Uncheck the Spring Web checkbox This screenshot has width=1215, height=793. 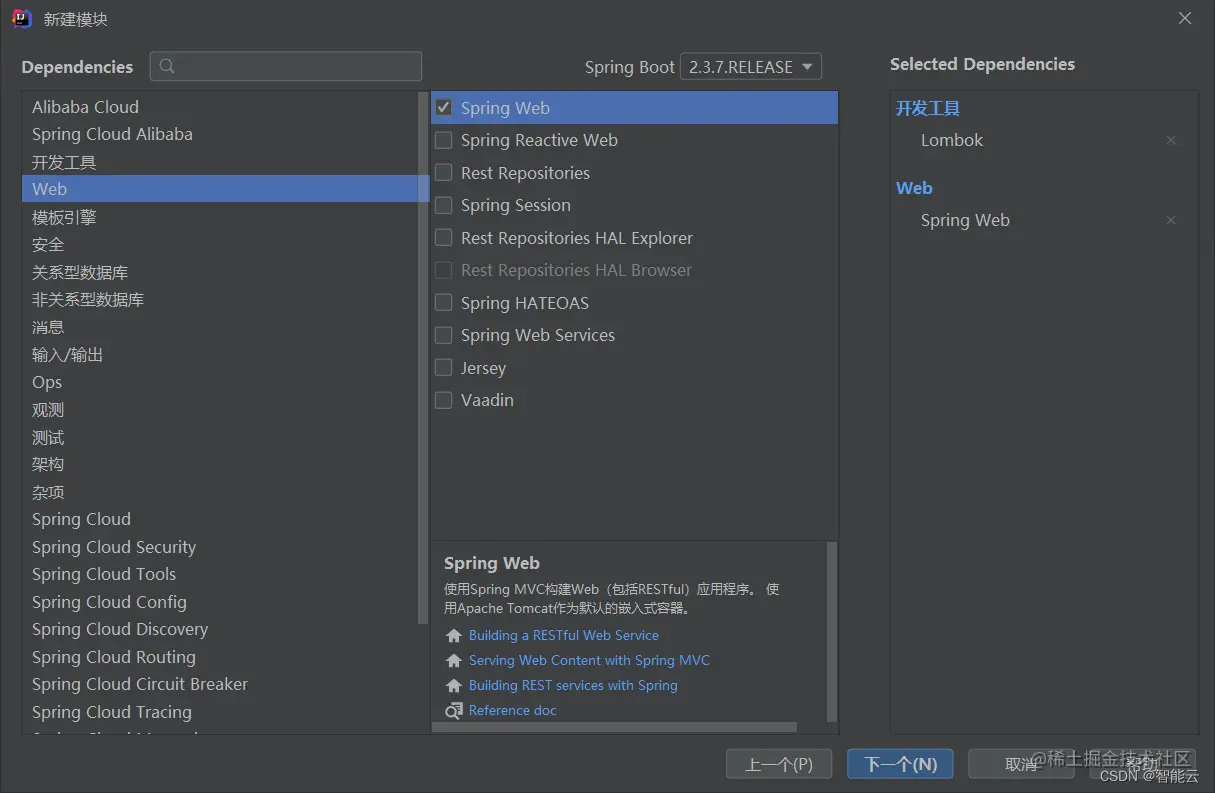[444, 107]
